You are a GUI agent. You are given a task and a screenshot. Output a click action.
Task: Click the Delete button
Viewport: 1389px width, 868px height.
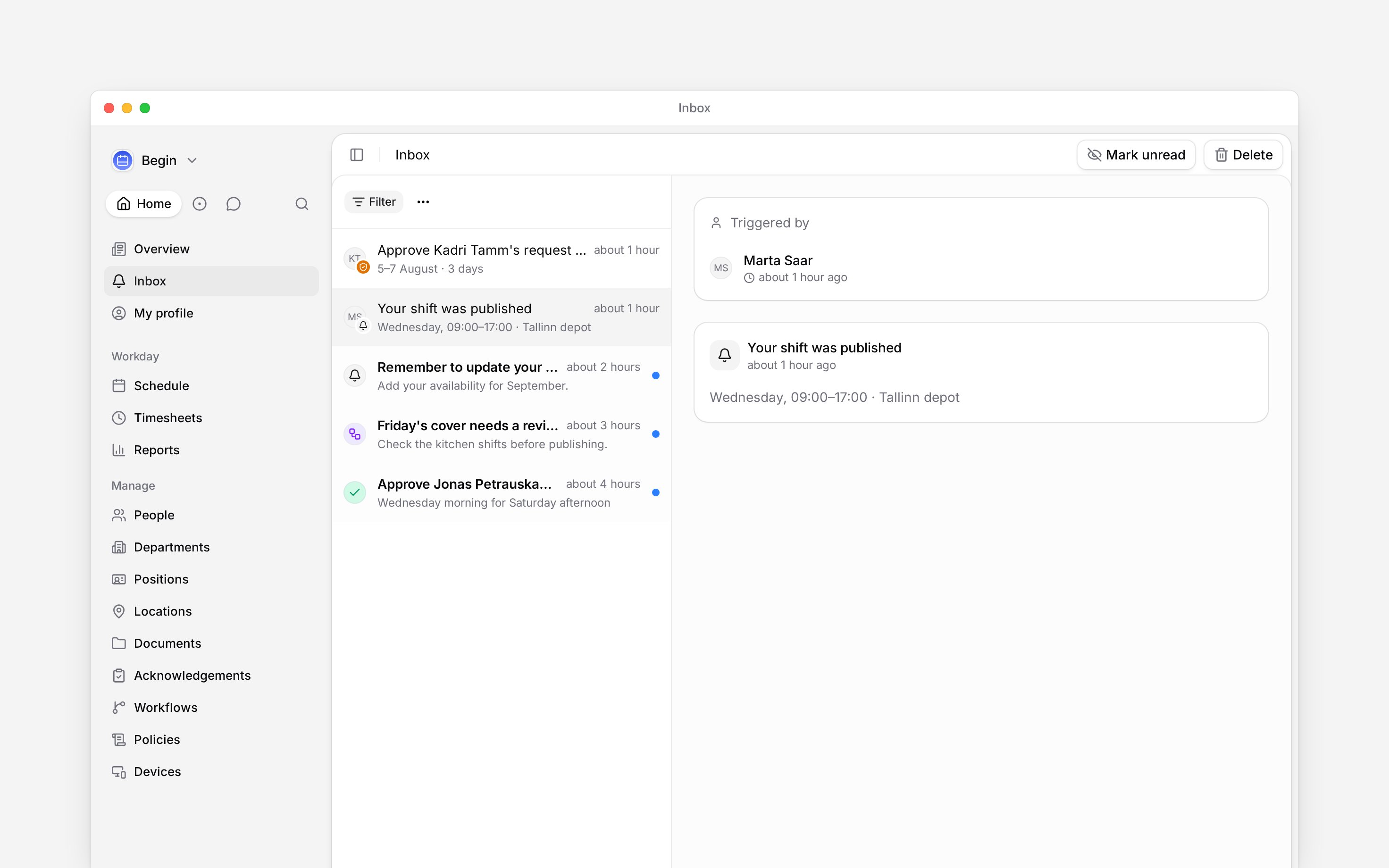[x=1243, y=155]
